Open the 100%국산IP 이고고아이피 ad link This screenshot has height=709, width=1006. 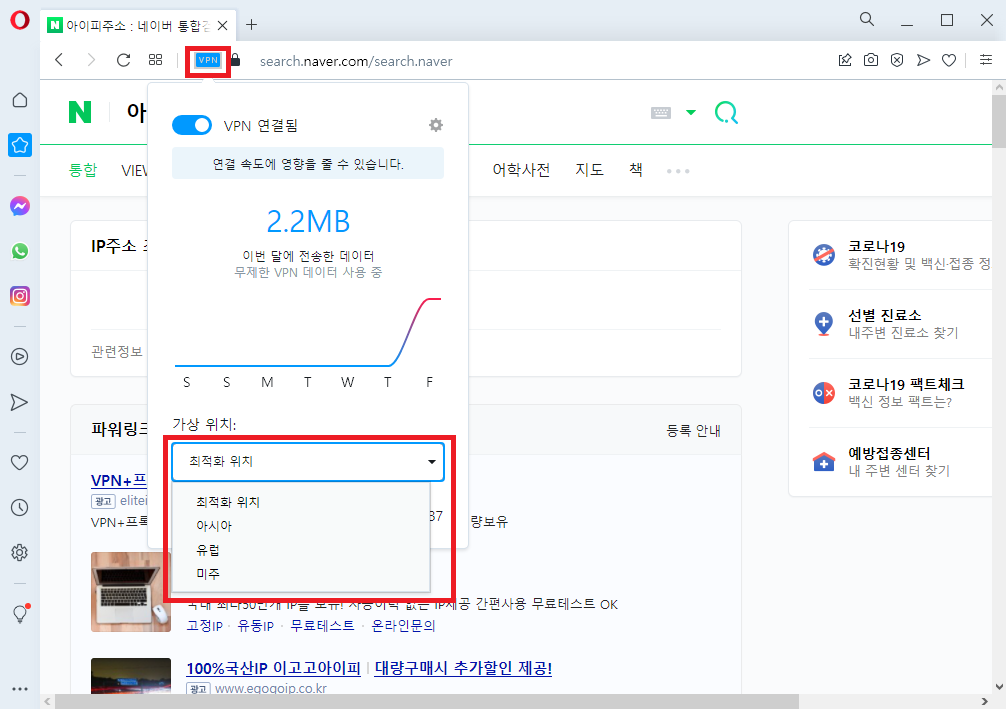tap(273, 668)
